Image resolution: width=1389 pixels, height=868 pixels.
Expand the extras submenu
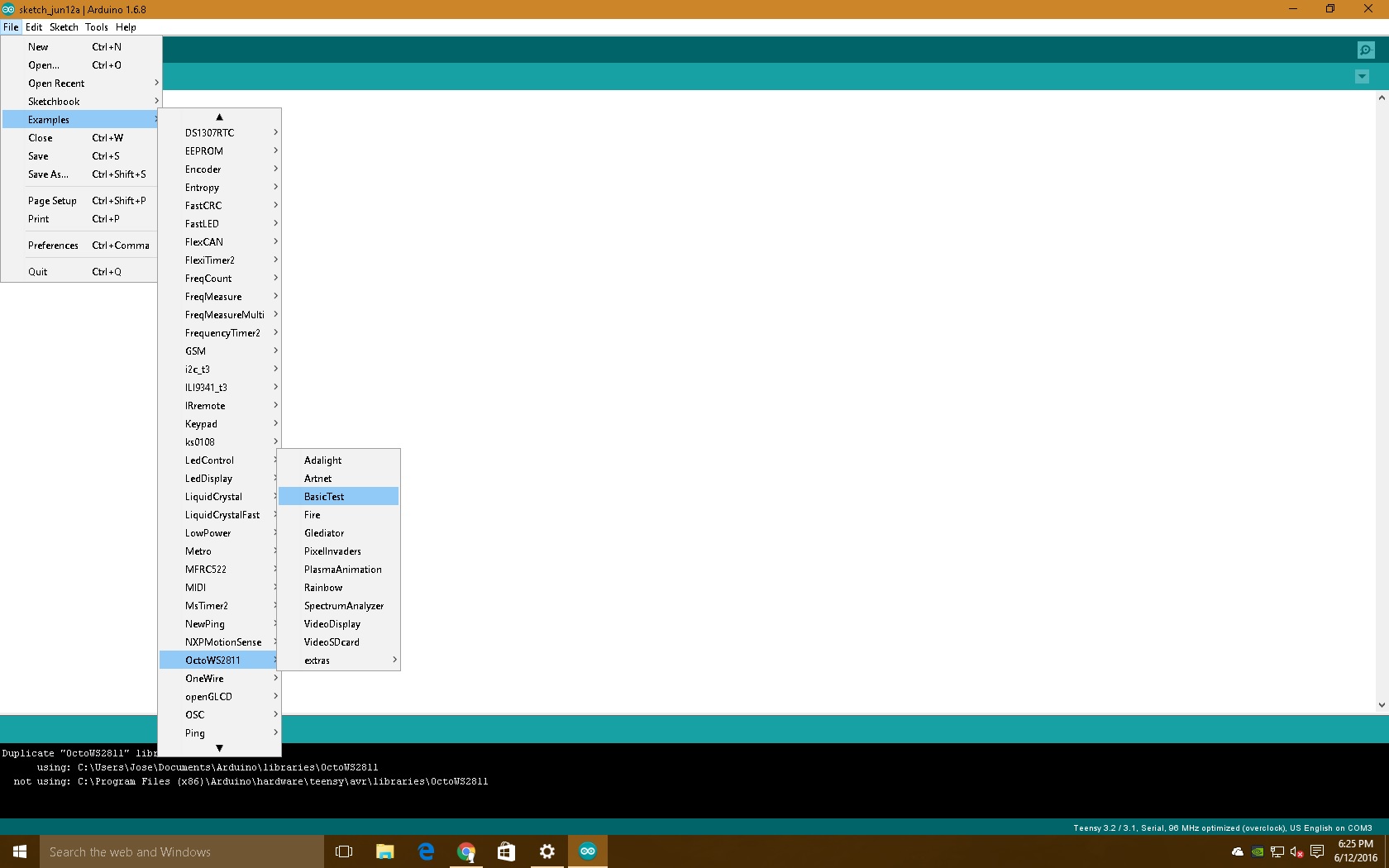(339, 661)
